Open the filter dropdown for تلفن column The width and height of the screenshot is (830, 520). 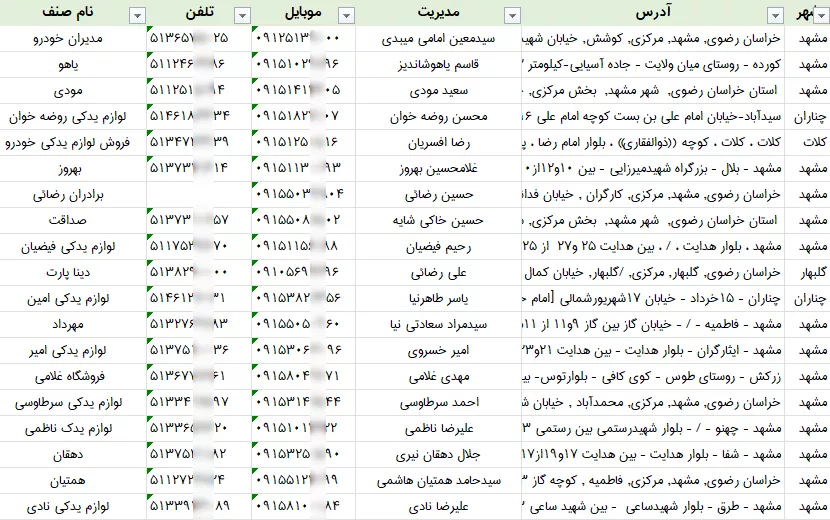point(242,16)
